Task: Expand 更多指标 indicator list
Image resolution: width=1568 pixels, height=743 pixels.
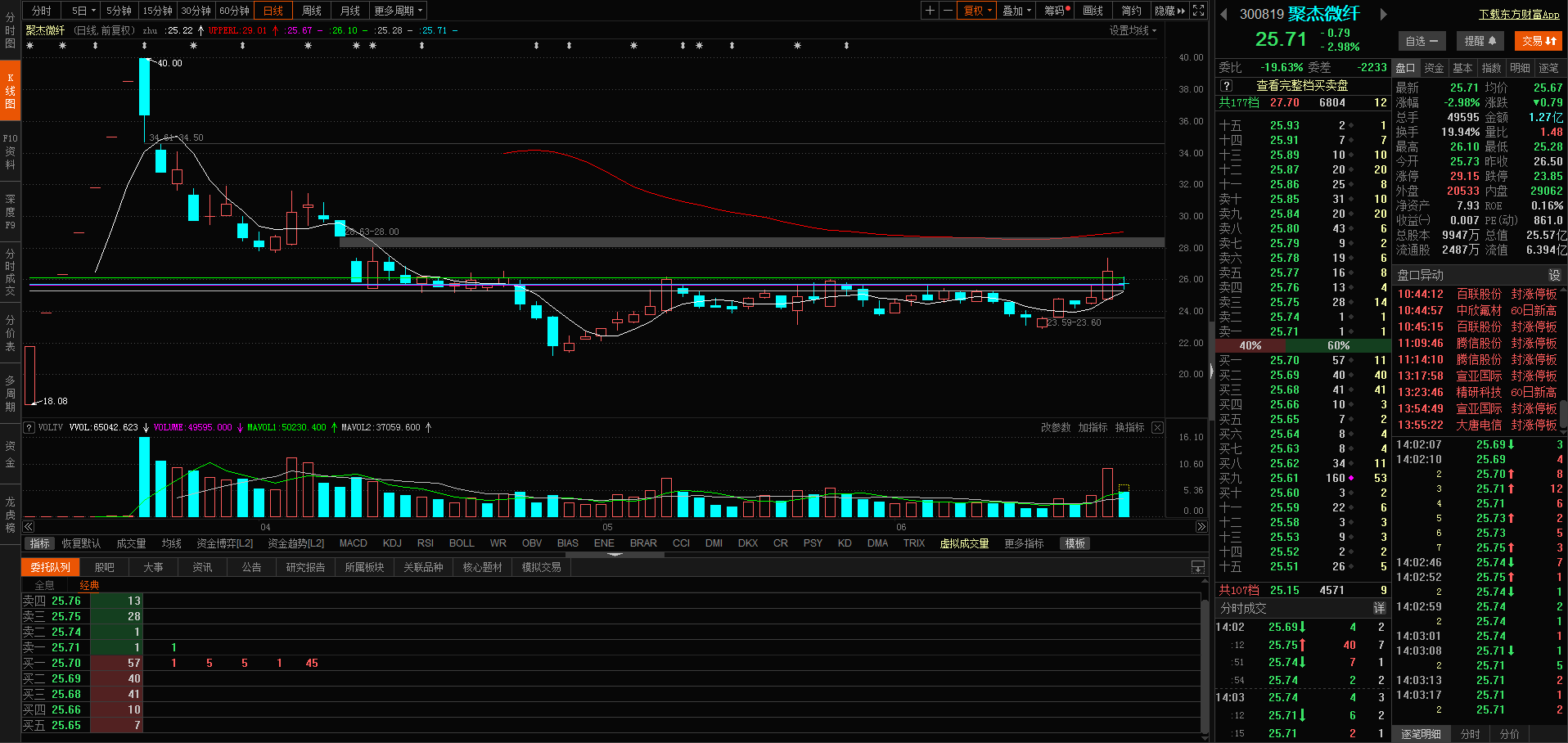Action: [x=1024, y=543]
